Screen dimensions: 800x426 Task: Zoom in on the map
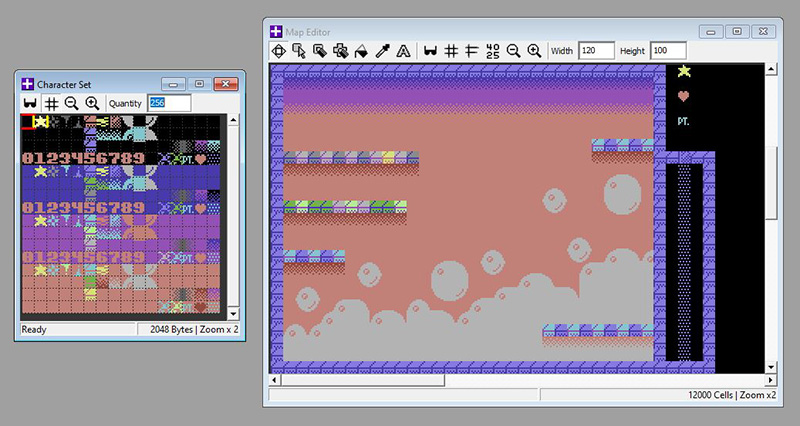(534, 50)
